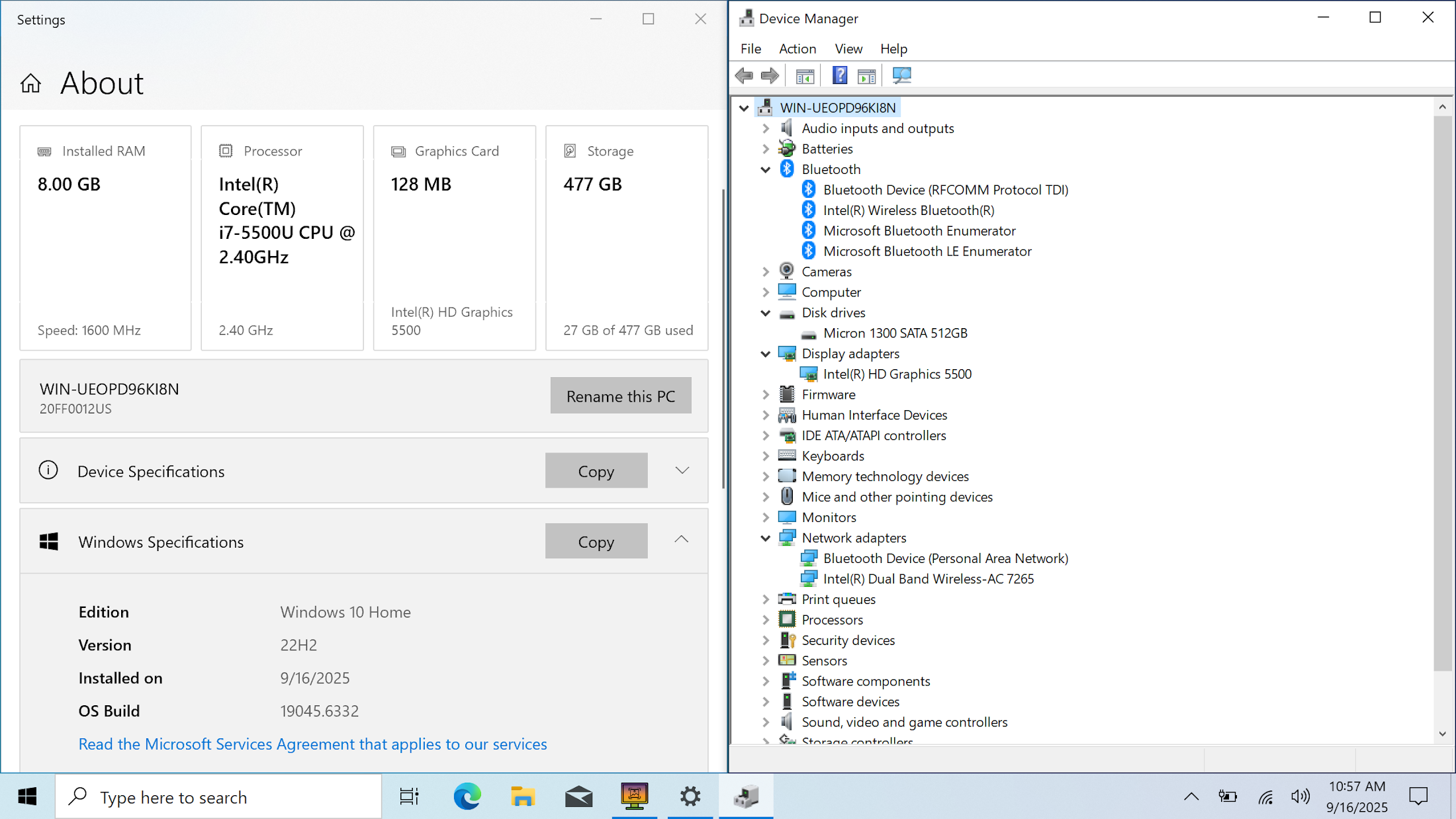1456x819 pixels.
Task: Click the Rename this PC button
Action: (x=621, y=396)
